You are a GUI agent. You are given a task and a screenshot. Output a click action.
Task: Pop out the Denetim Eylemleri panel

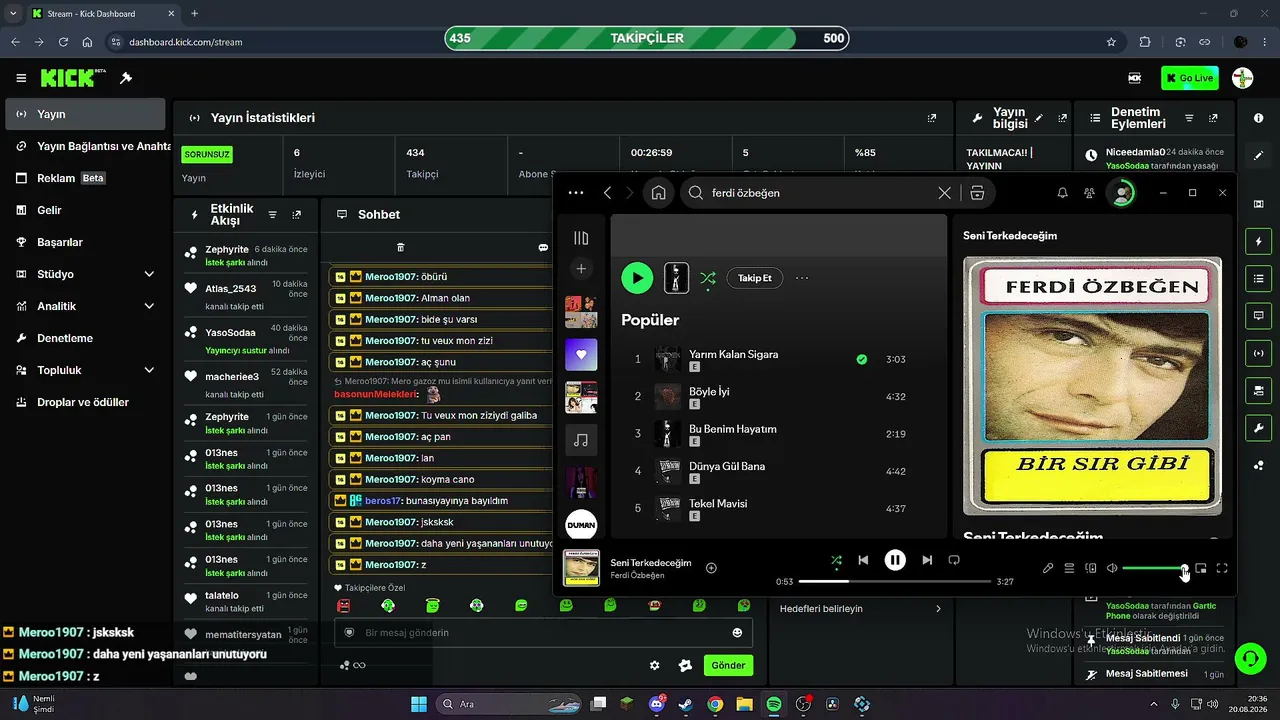tap(1213, 118)
